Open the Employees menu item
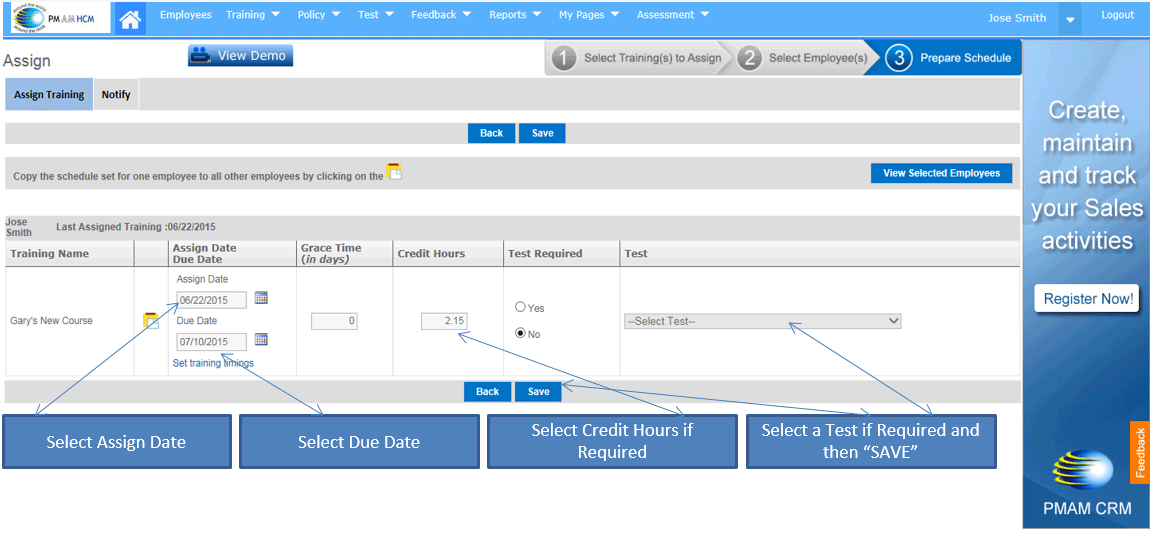This screenshot has height=536, width=1153. [186, 15]
